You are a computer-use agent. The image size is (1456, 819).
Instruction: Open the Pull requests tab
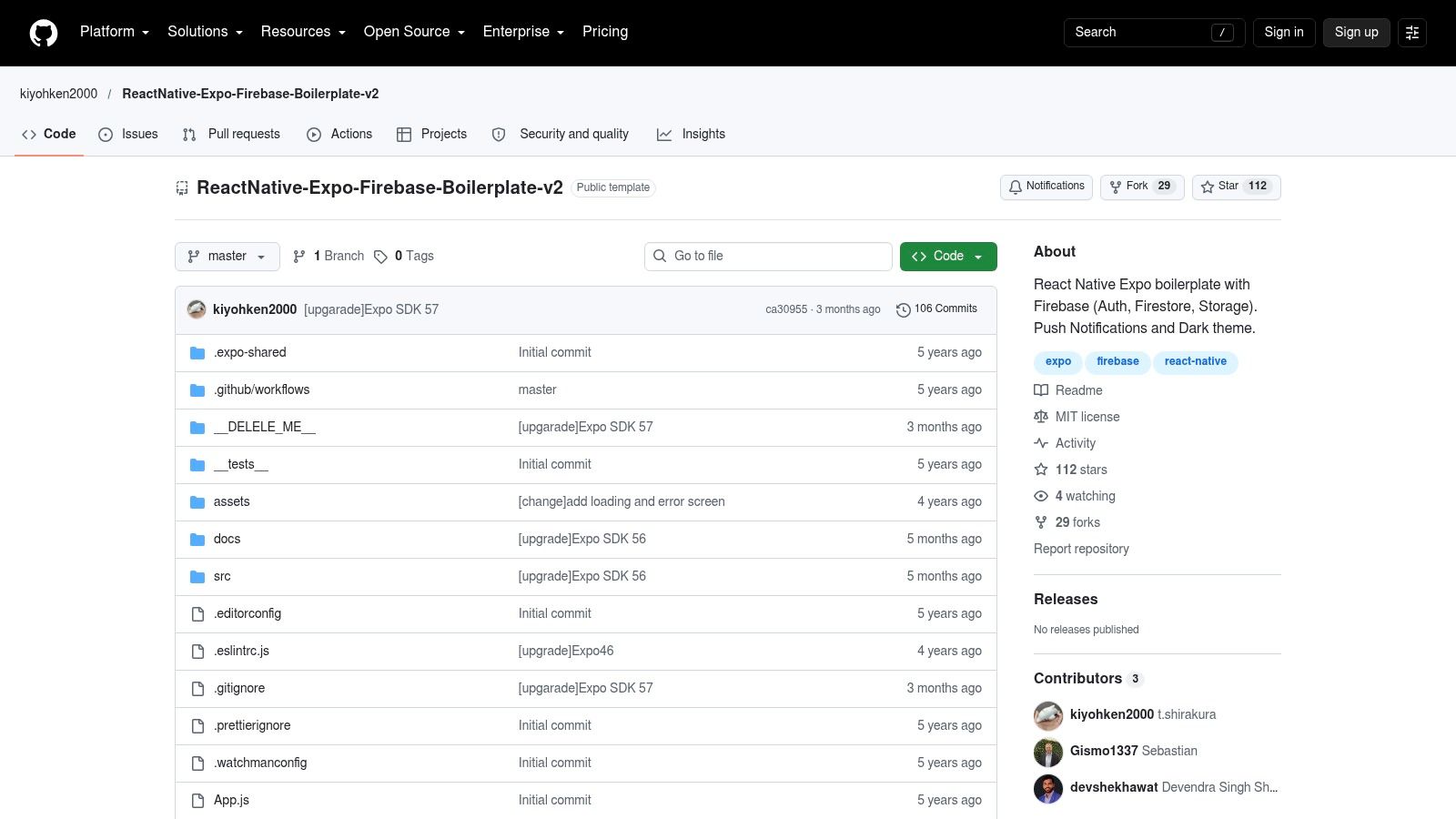tap(231, 134)
